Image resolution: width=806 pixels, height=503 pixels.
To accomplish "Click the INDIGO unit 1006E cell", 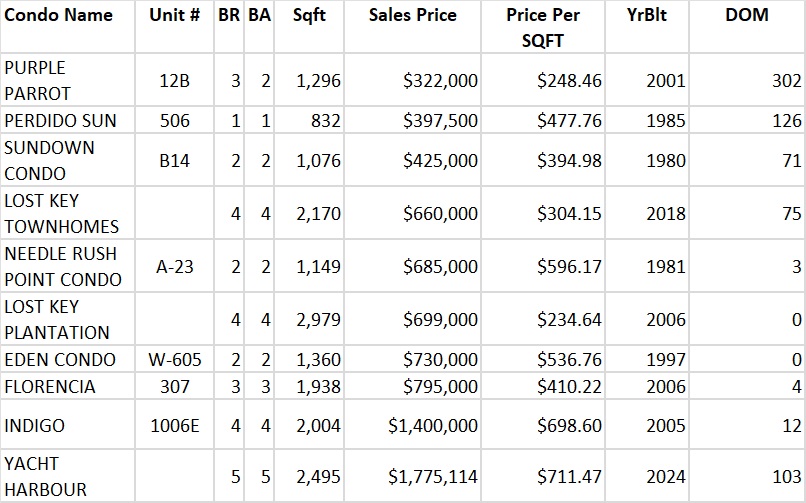I will point(174,425).
